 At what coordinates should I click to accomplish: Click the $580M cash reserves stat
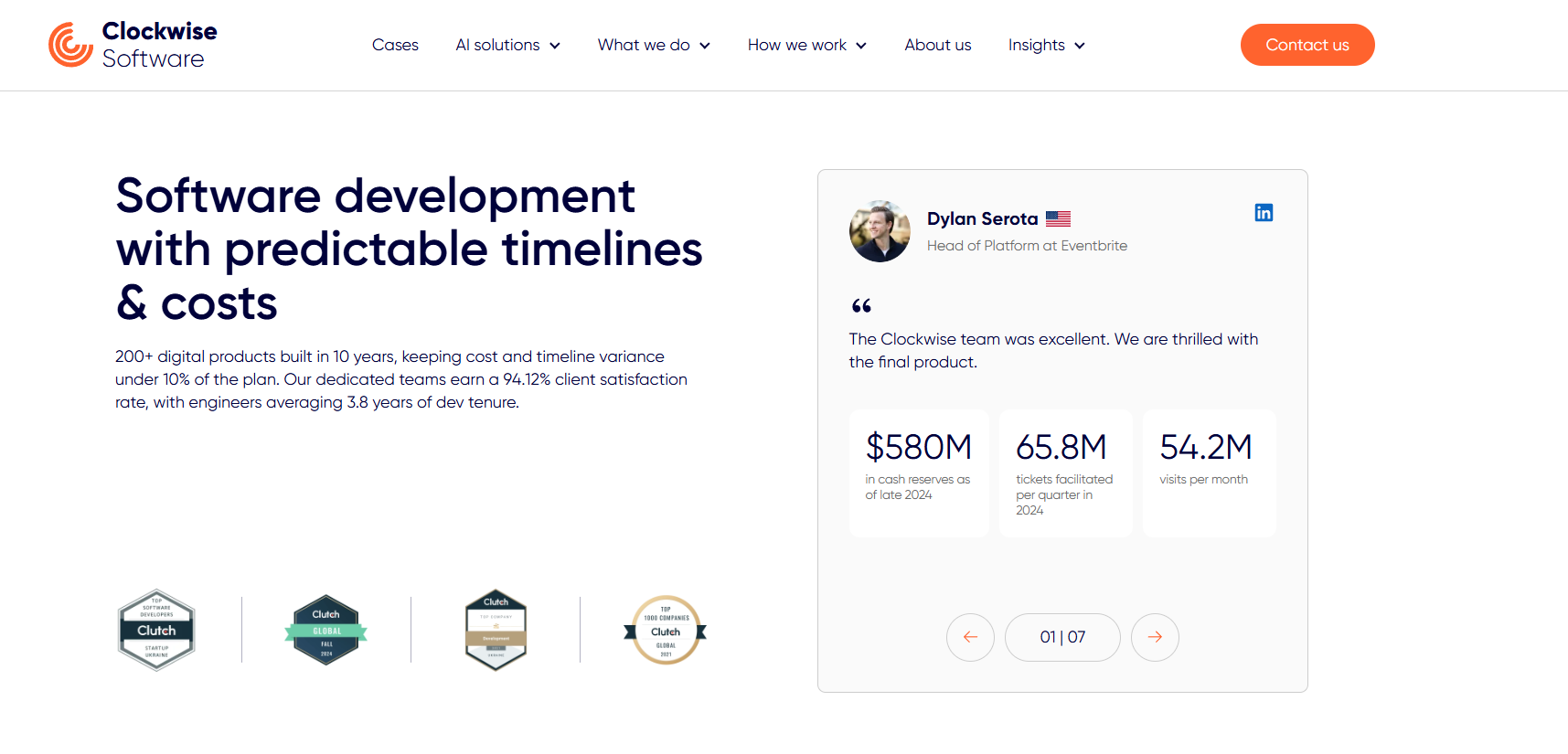coord(919,473)
